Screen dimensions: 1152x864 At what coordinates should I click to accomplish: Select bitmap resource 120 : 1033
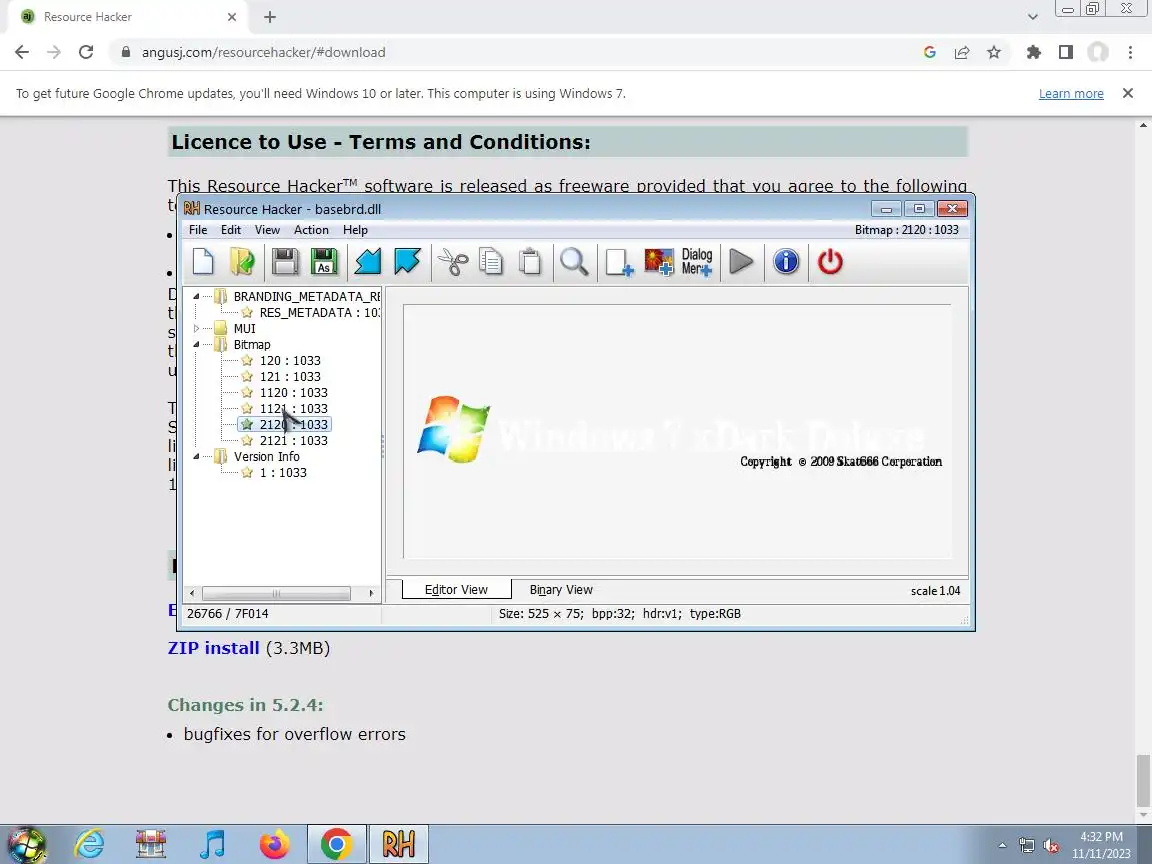(289, 360)
